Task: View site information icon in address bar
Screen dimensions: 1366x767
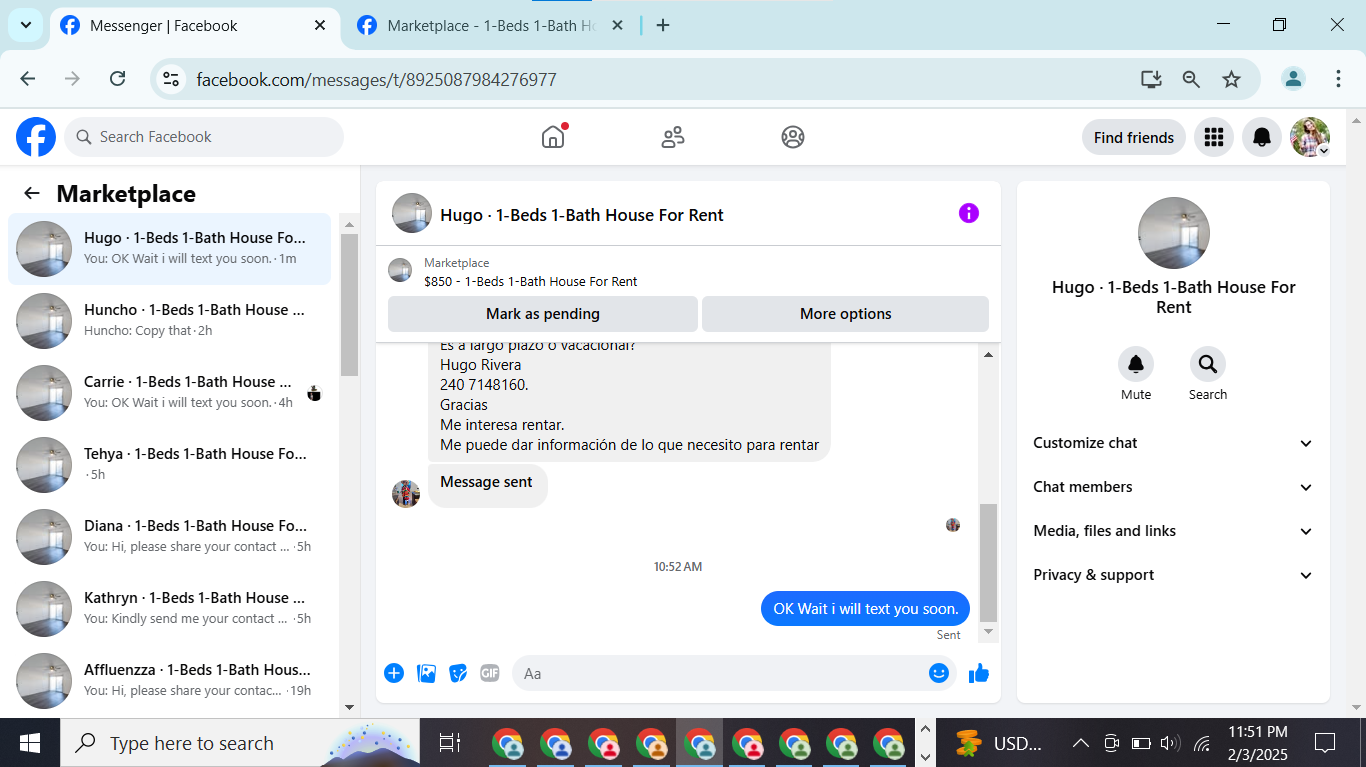Action: [x=171, y=79]
